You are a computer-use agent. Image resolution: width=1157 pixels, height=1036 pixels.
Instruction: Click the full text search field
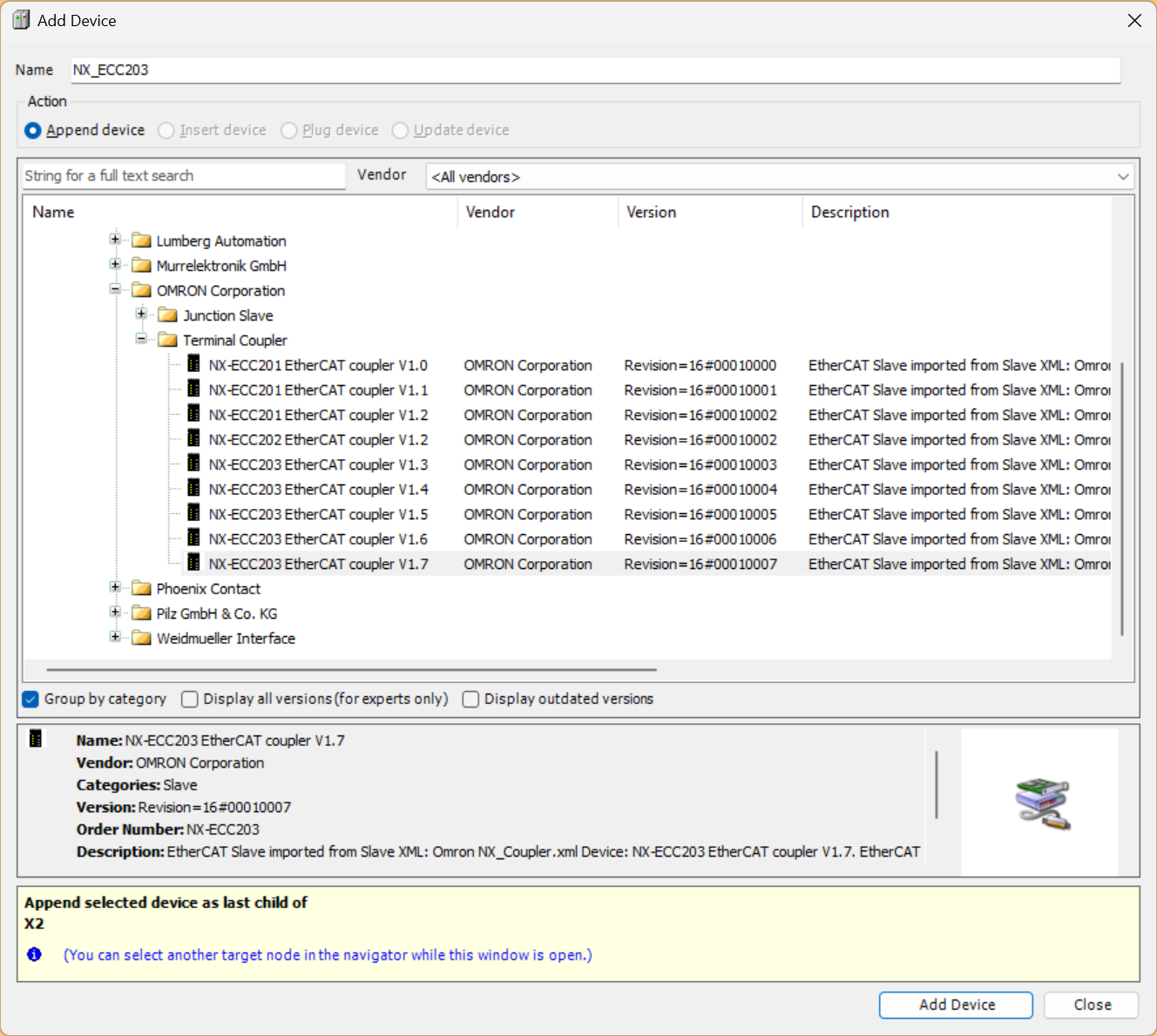coord(184,175)
